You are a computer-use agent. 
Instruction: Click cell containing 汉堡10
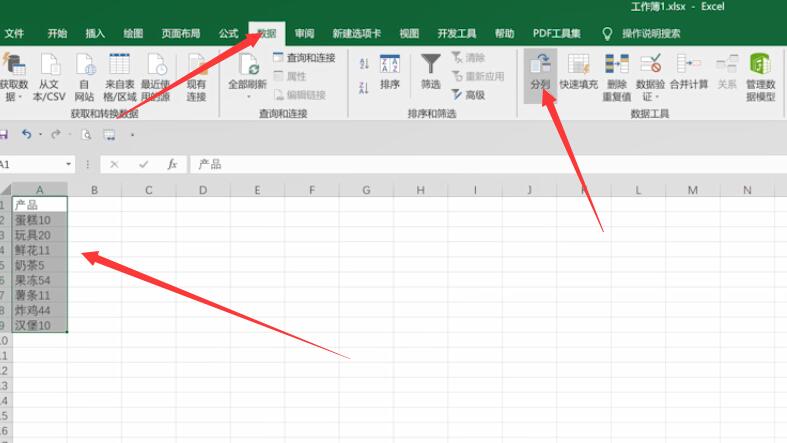(40, 325)
